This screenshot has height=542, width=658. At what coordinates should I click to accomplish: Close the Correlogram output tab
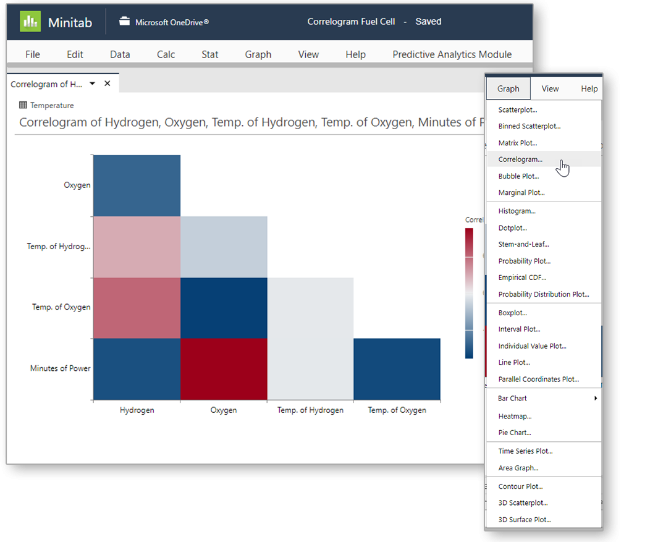pyautogui.click(x=107, y=83)
